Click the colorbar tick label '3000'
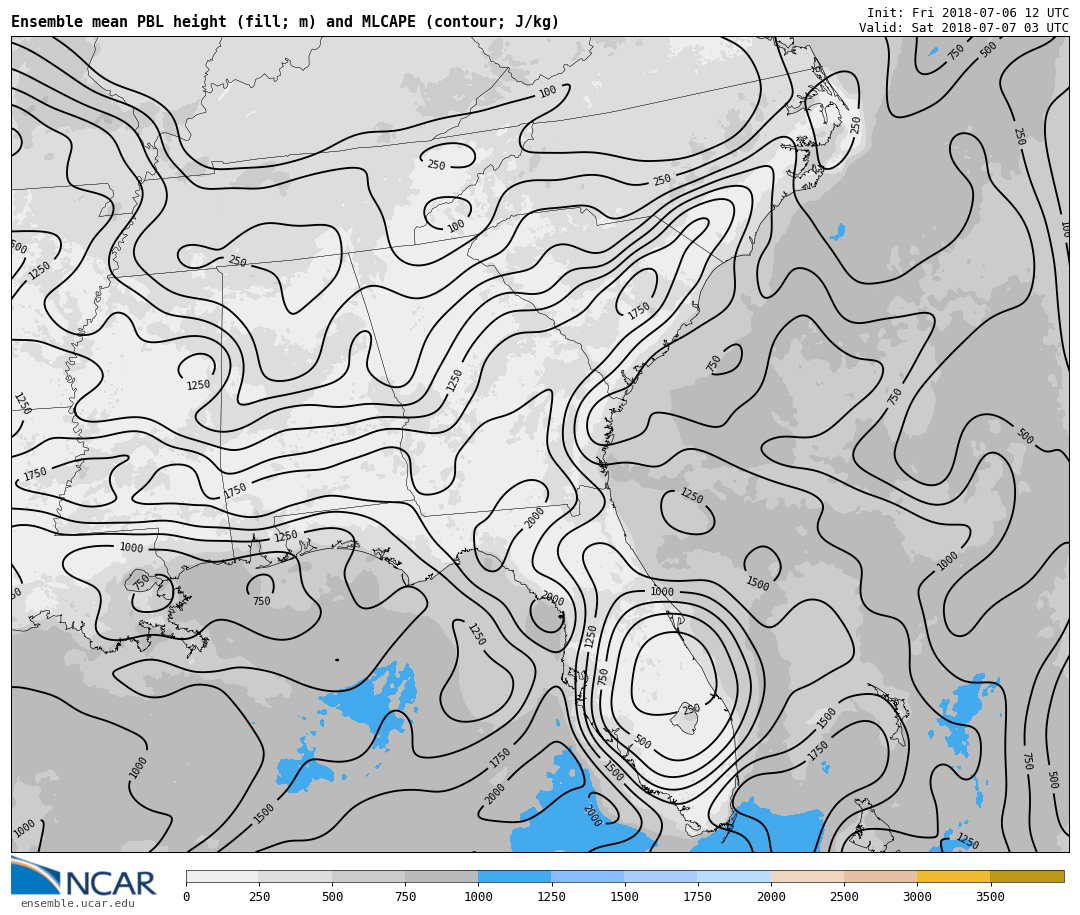The image size is (1080, 915). [x=917, y=896]
